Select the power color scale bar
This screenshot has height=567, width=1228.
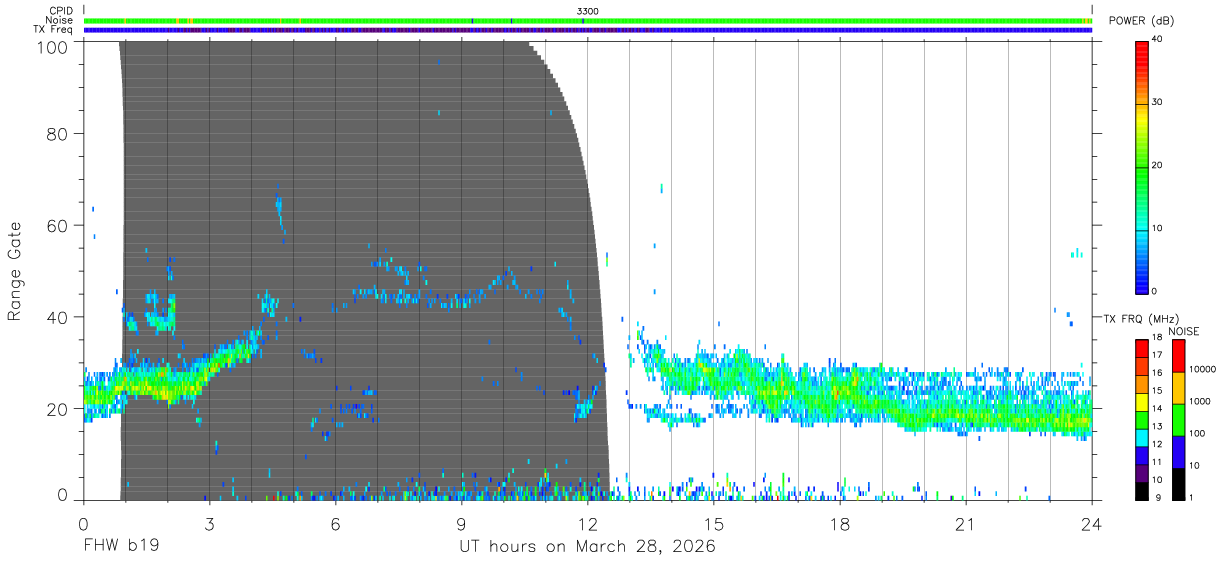click(x=1142, y=166)
